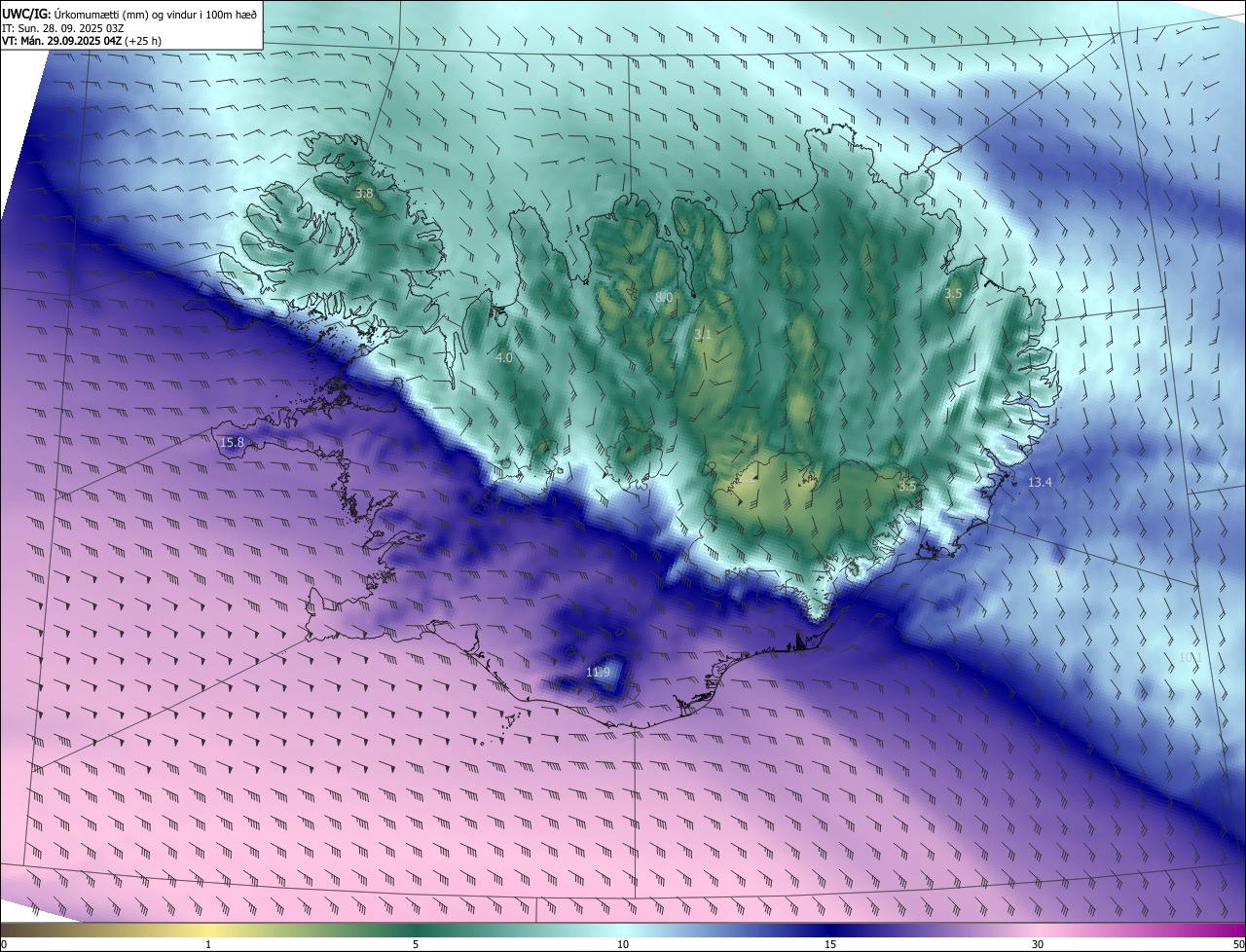Screen dimensions: 1246x952
Task: Click the '1' tick on the color scale
Action: [208, 944]
